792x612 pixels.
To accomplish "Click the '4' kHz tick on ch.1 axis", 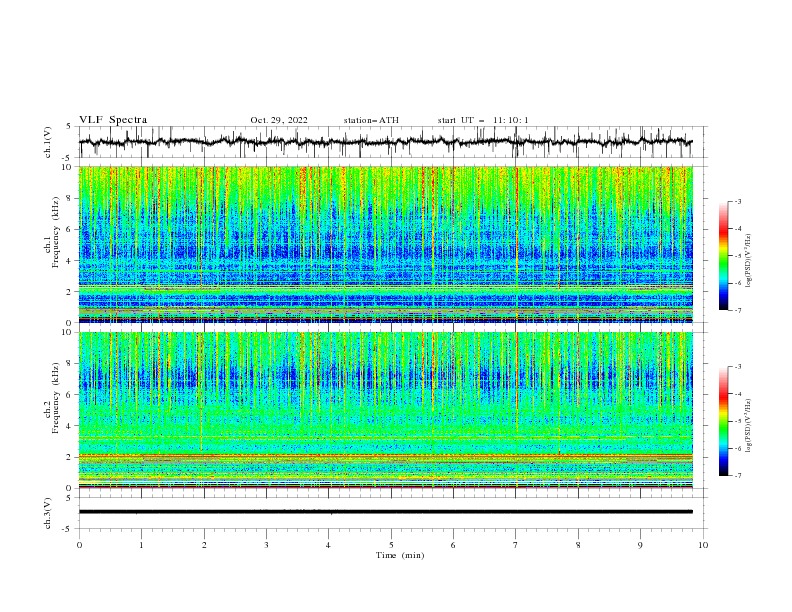I will click(x=70, y=261).
